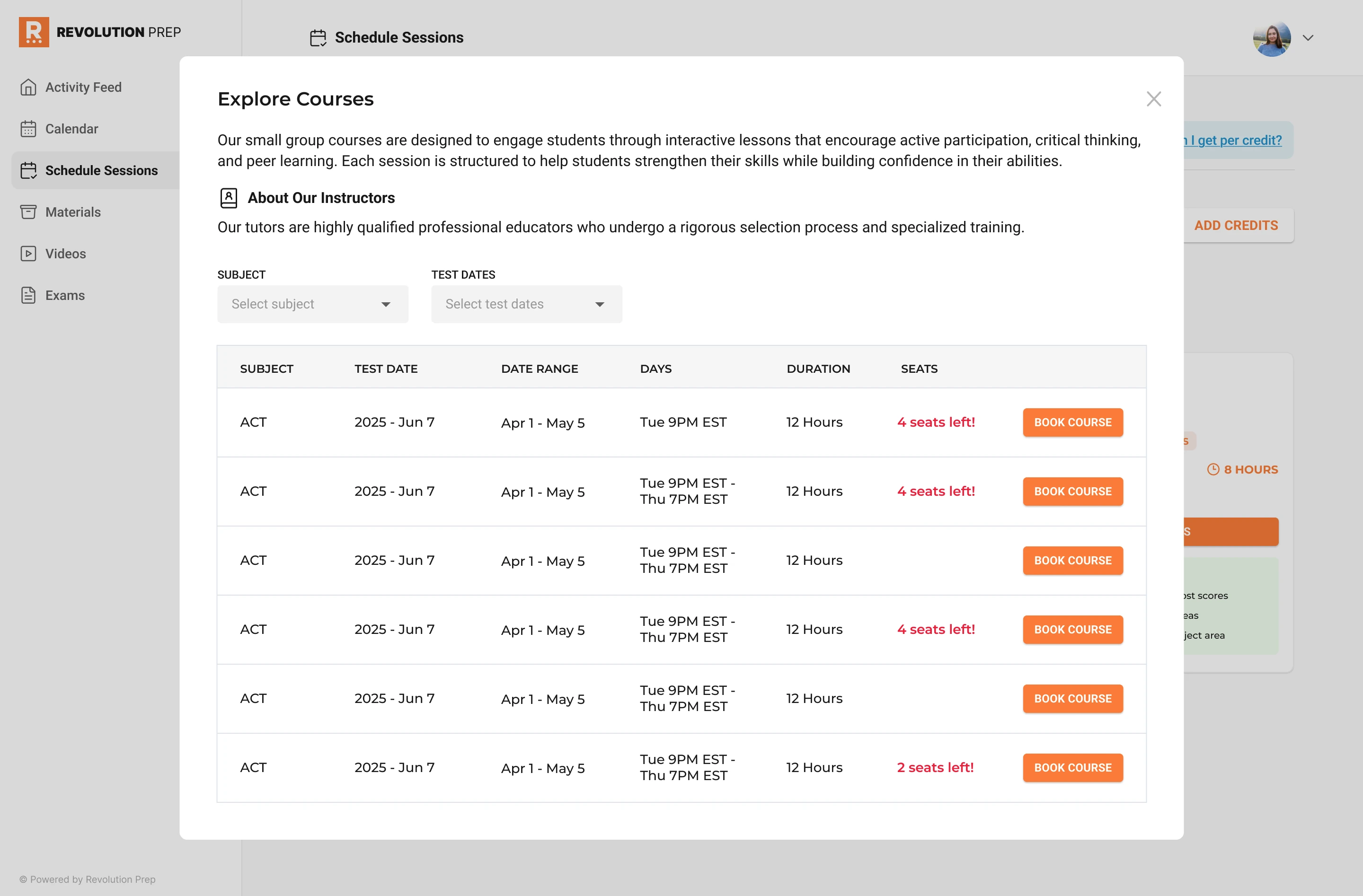Open Videos section
The height and width of the screenshot is (896, 1363).
click(65, 254)
